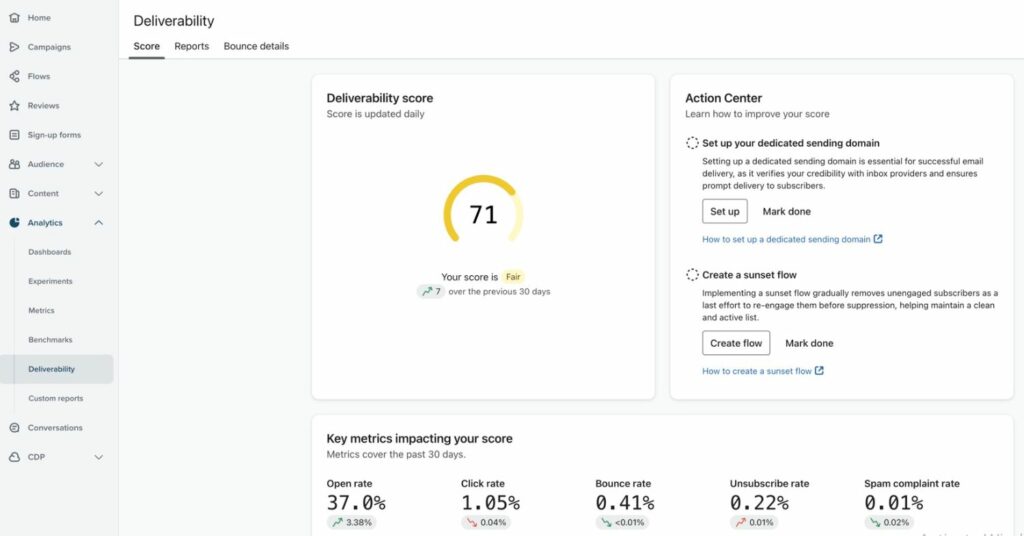Switch to the Score tab
The width and height of the screenshot is (1024, 536).
(146, 46)
